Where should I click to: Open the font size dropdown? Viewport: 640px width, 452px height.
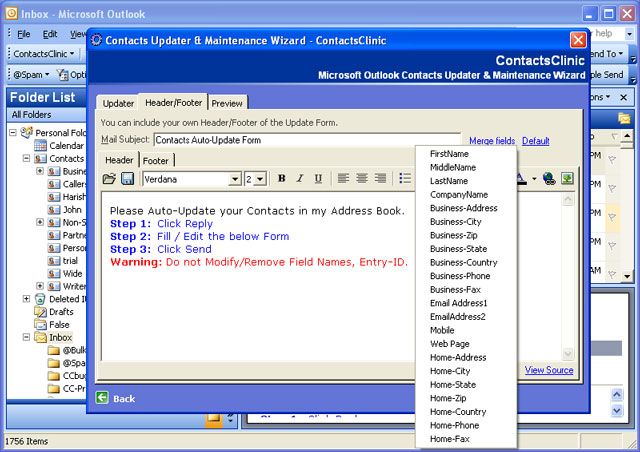point(260,179)
